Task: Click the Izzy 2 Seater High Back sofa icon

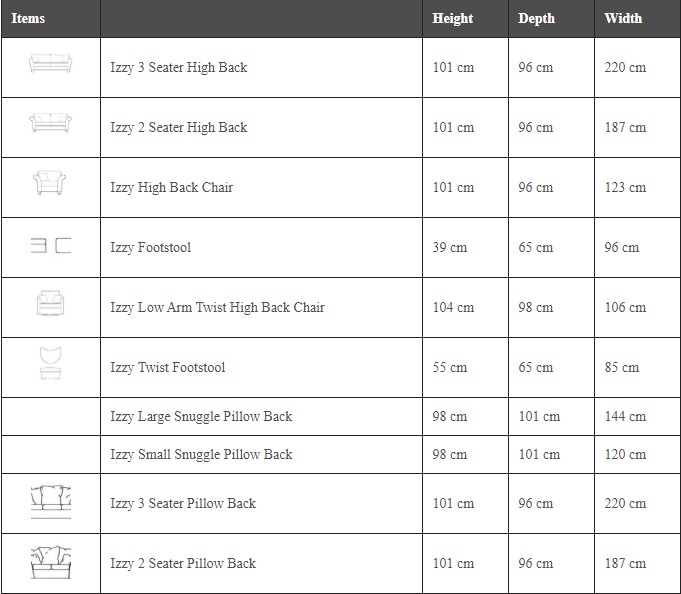Action: click(x=50, y=124)
